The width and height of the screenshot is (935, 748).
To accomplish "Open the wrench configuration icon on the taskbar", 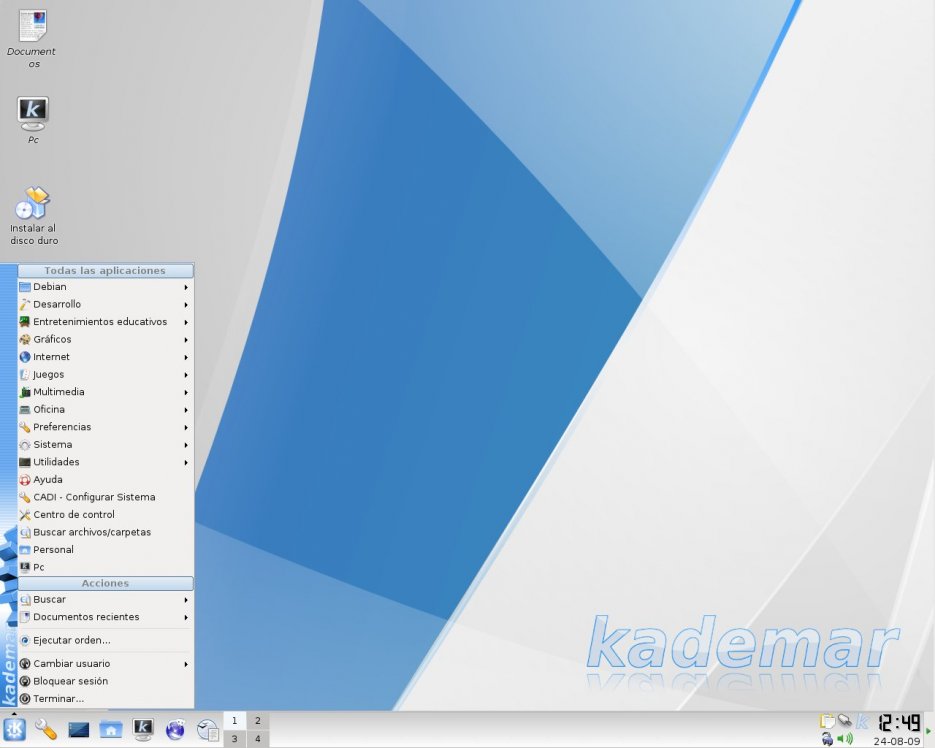I will (x=45, y=729).
